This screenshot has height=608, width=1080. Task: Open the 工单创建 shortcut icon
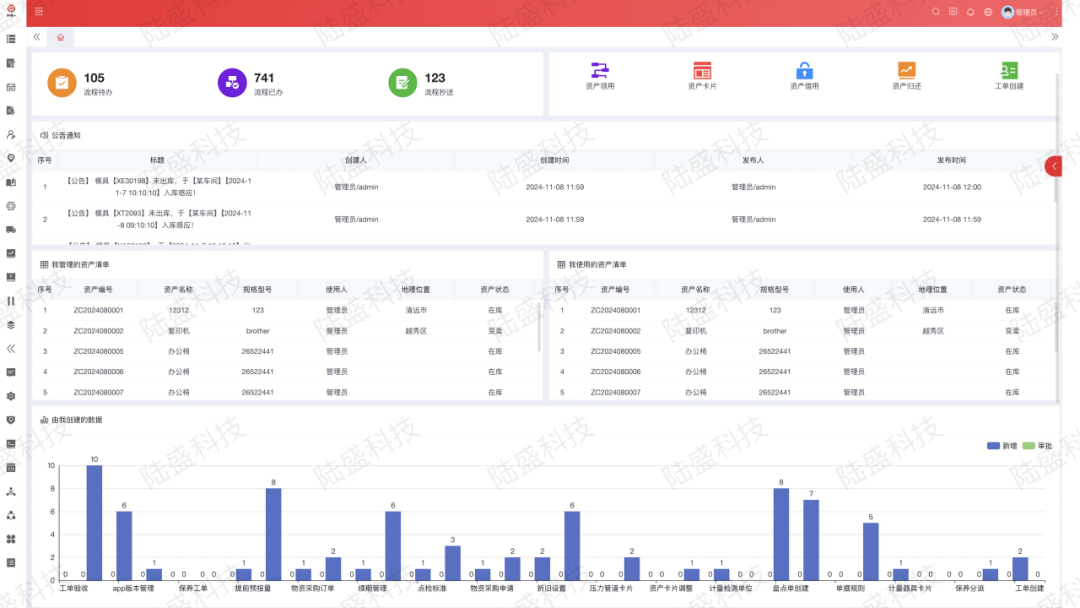click(1009, 70)
